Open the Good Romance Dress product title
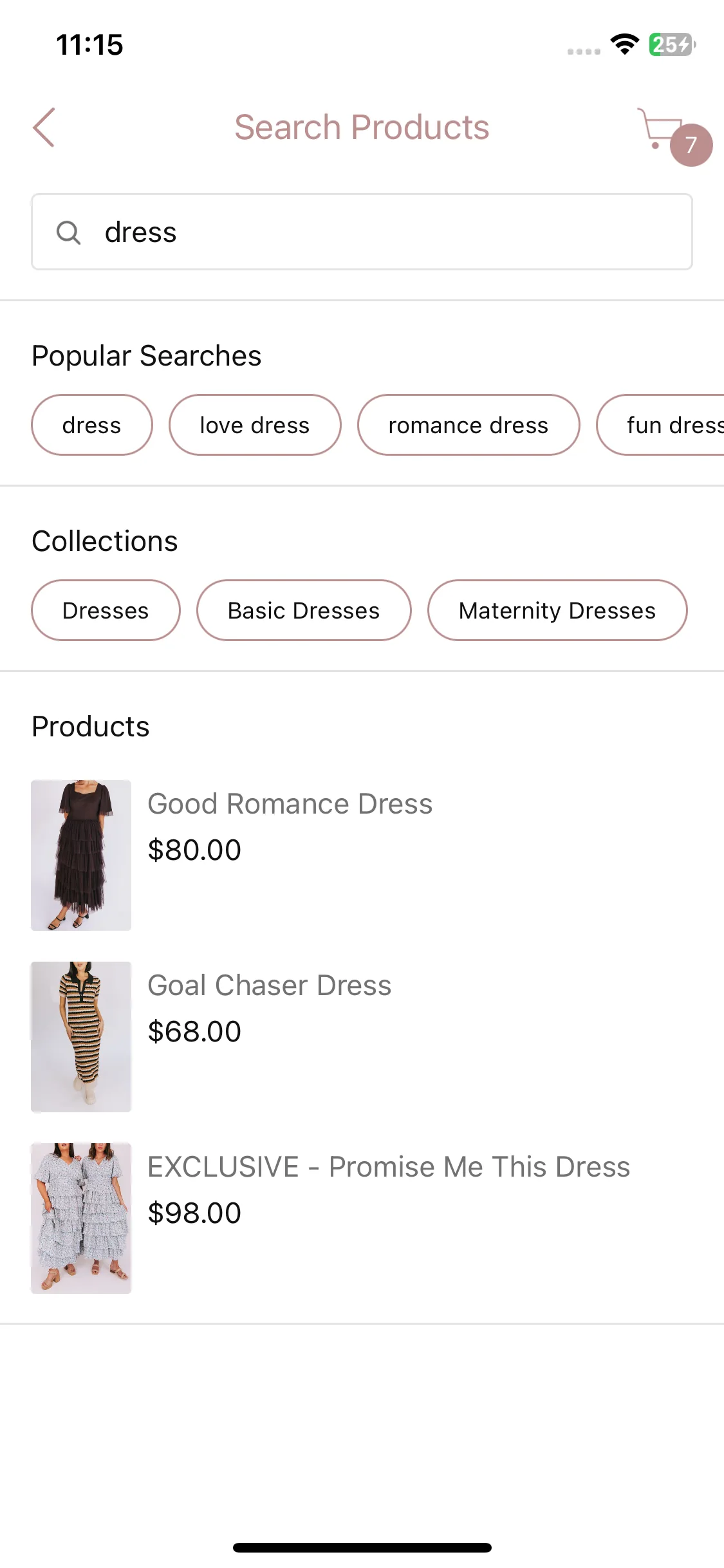This screenshot has height=1568, width=724. pos(290,804)
